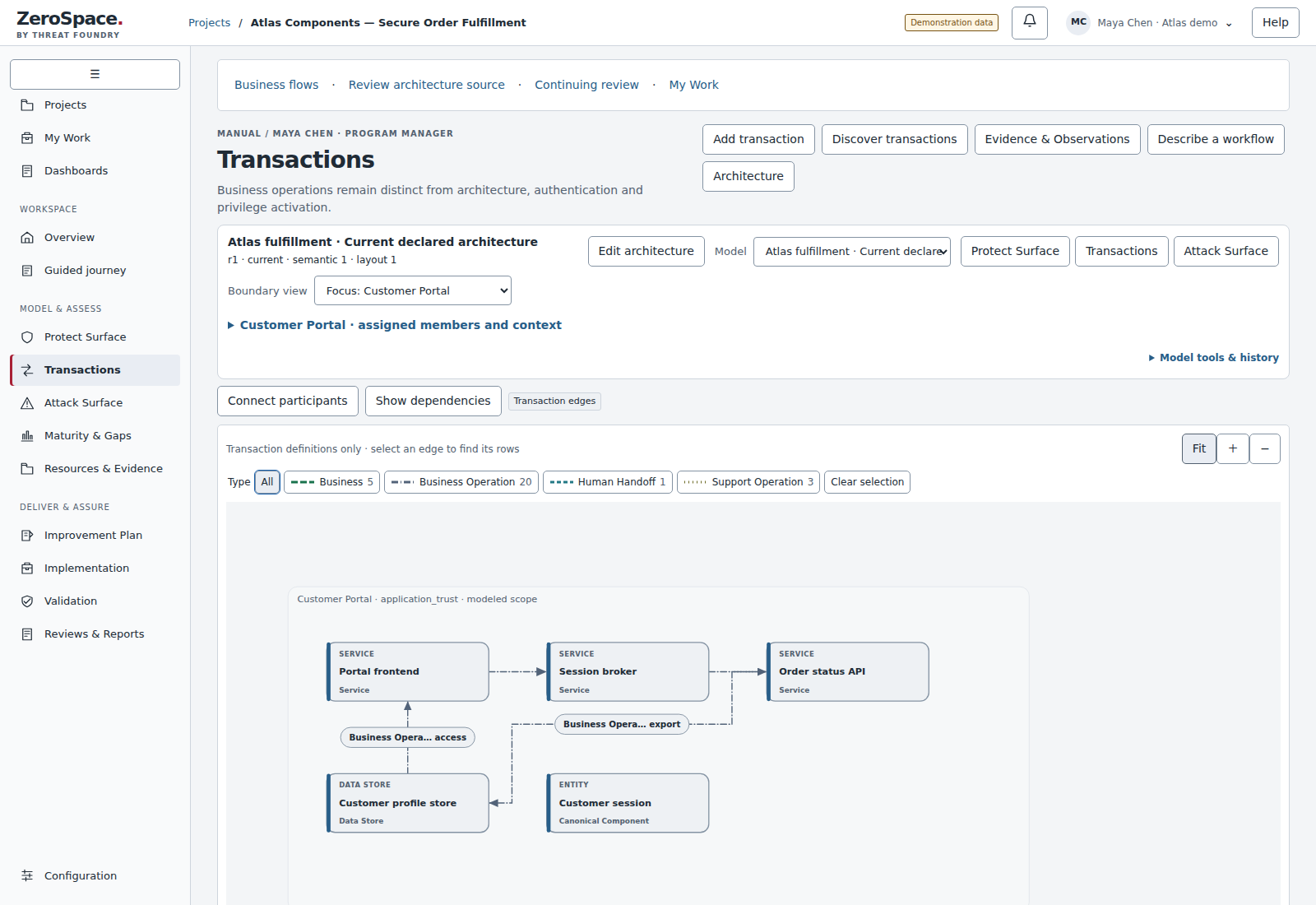Click the Reviews & Reports document icon
1316x905 pixels.
coord(27,634)
